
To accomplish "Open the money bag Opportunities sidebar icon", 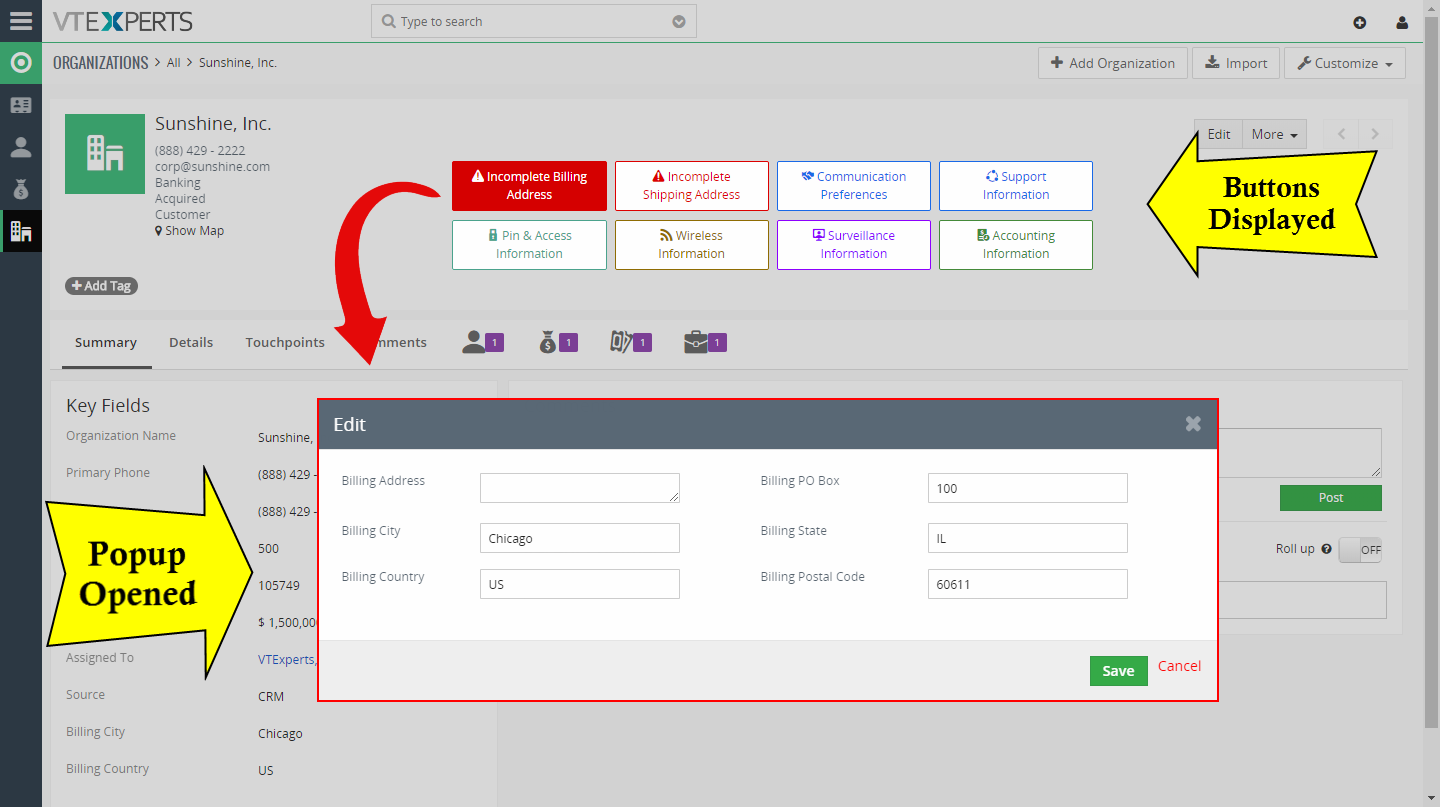I will (21, 189).
